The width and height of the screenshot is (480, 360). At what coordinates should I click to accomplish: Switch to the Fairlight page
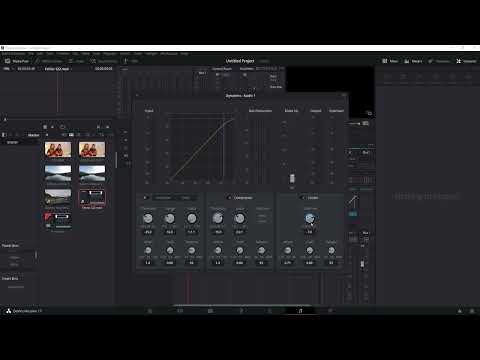[x=300, y=311]
